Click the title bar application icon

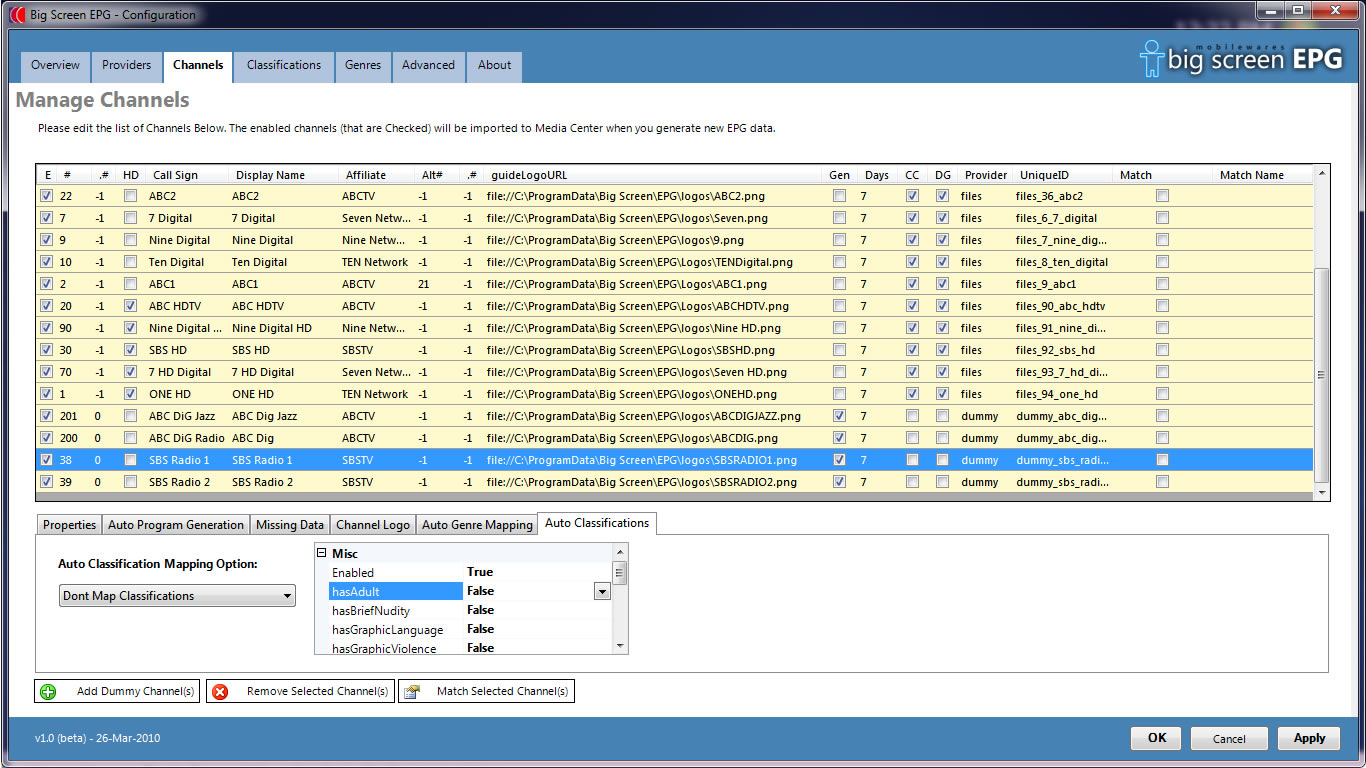[16, 15]
